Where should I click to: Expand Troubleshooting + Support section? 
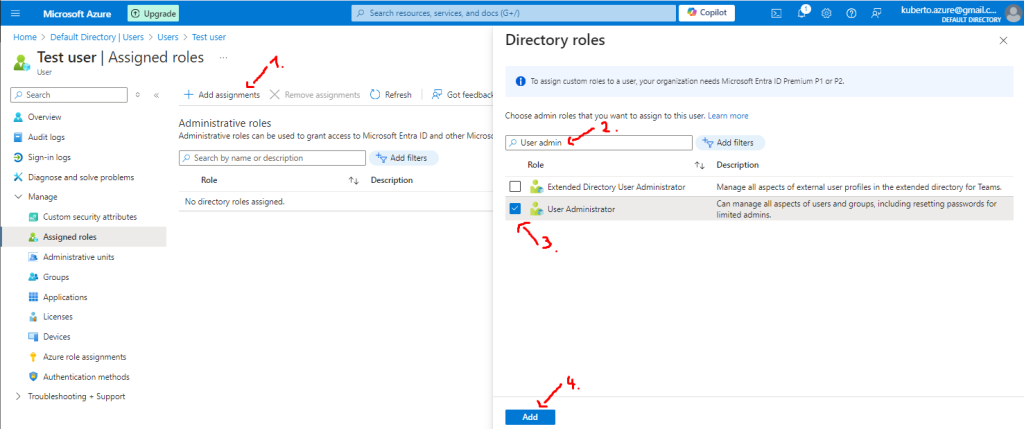click(x=18, y=396)
